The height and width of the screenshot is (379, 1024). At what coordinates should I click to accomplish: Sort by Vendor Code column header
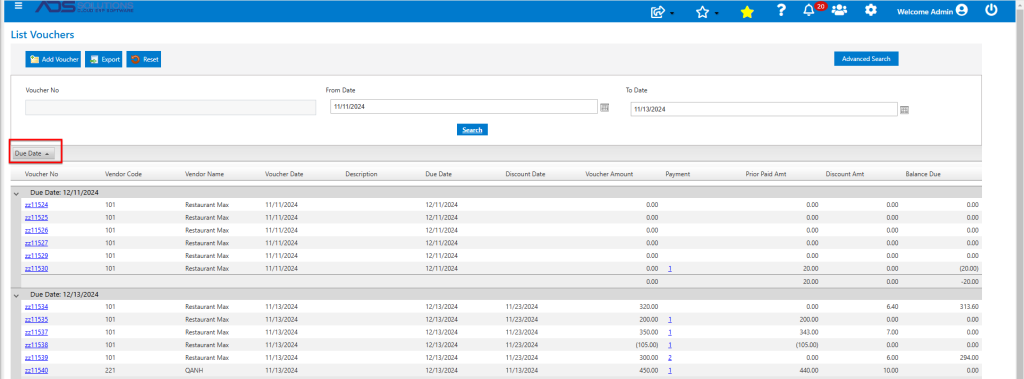(123, 174)
